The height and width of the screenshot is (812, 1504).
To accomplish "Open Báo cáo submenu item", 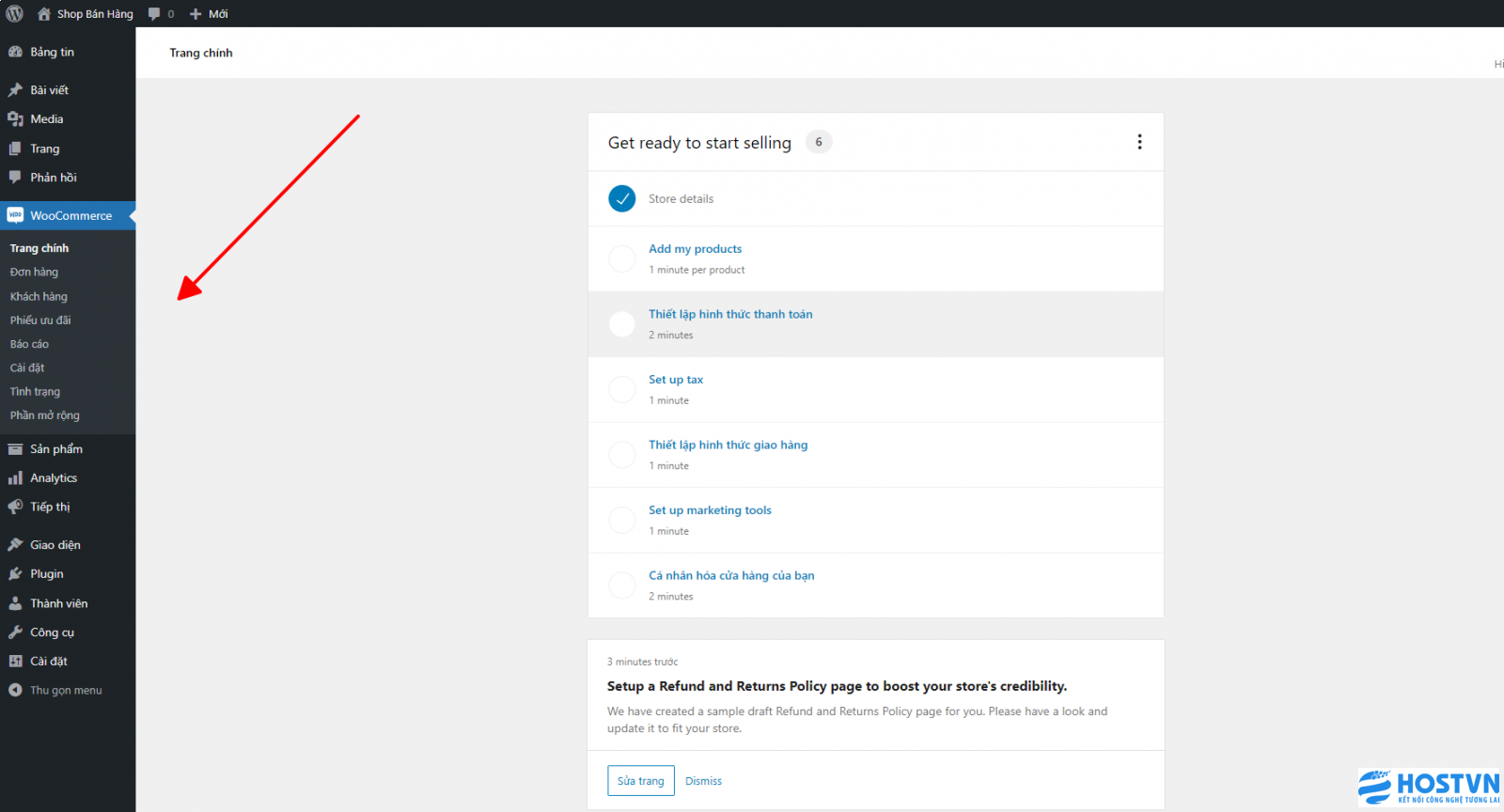I will point(29,344).
